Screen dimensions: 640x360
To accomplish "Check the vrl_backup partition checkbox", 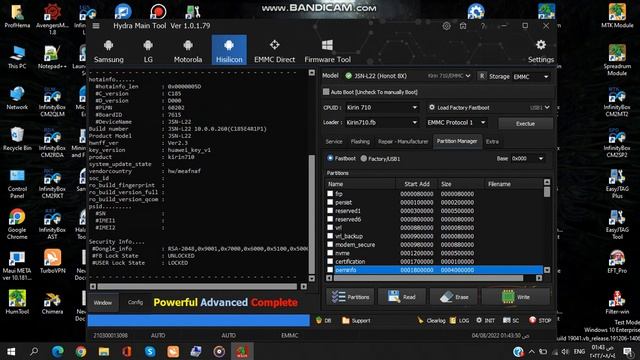I will (330, 236).
